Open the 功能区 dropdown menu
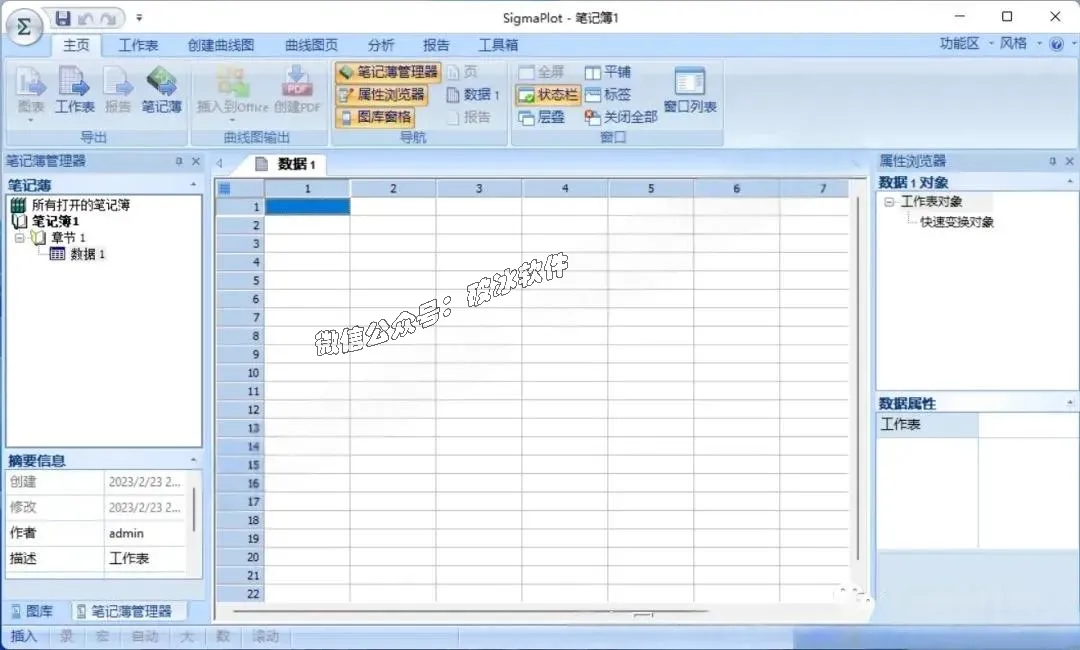This screenshot has width=1080, height=650. 966,43
